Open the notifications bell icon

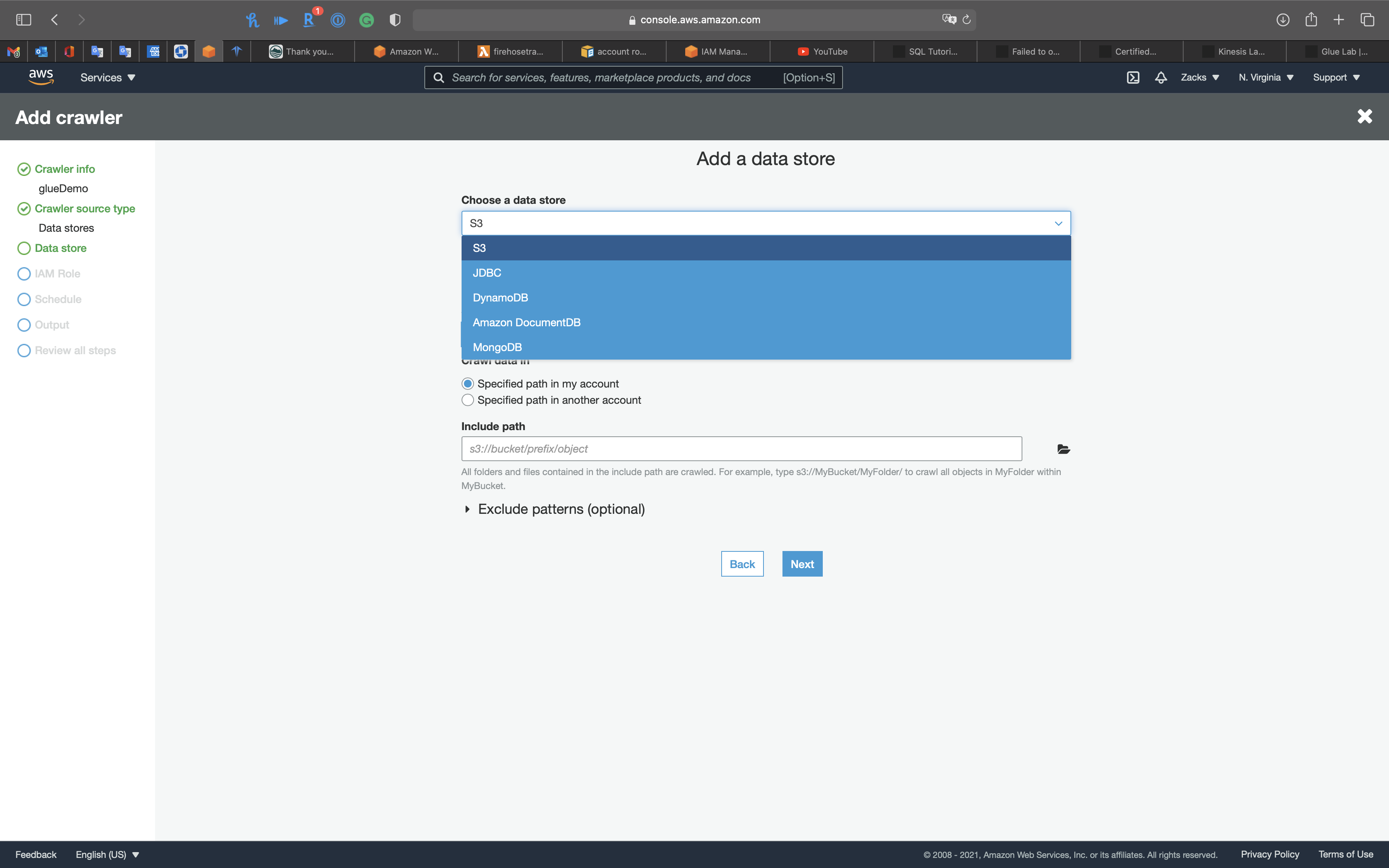pos(1161,77)
